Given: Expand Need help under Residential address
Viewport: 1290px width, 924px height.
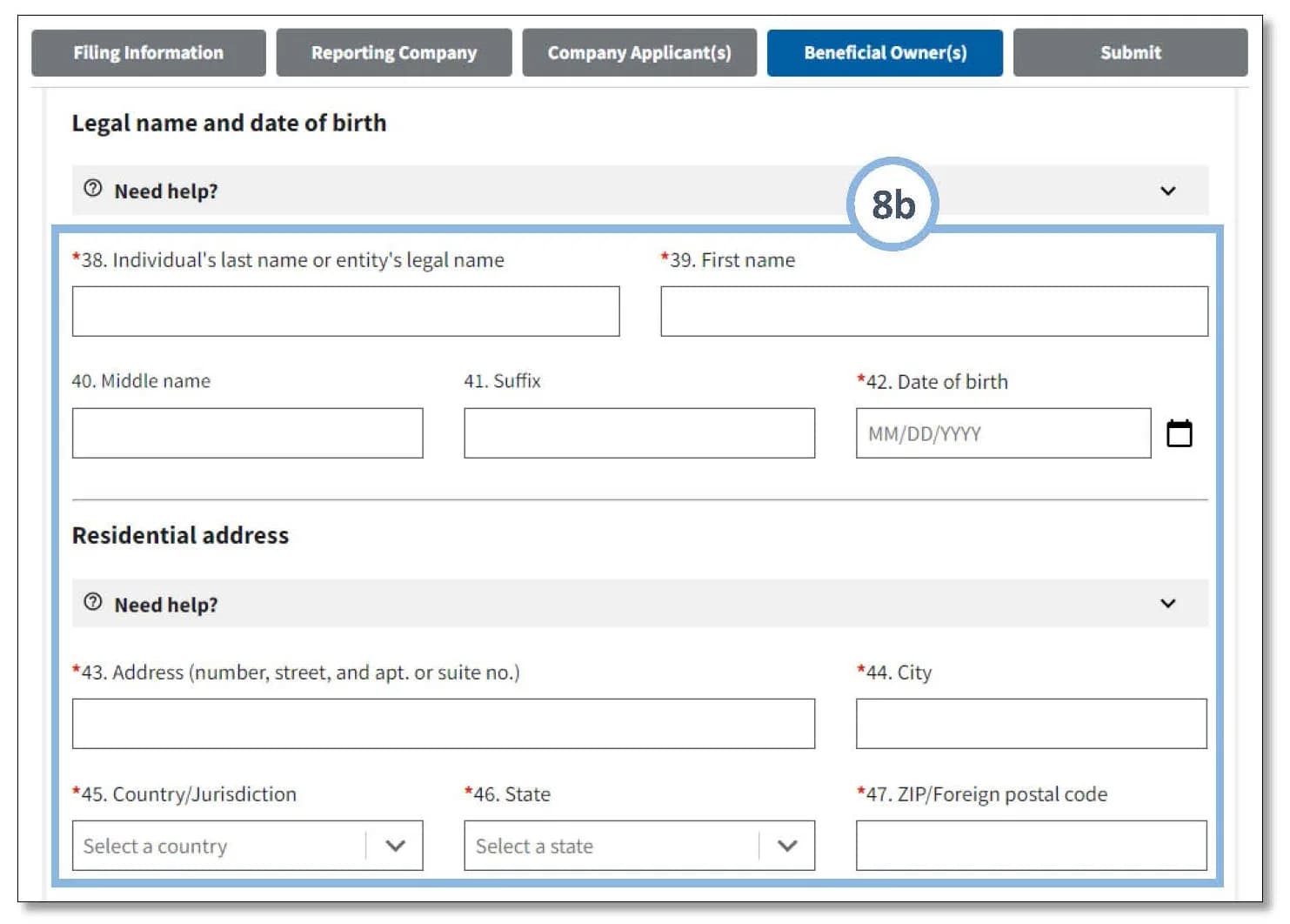Looking at the screenshot, I should (640, 604).
